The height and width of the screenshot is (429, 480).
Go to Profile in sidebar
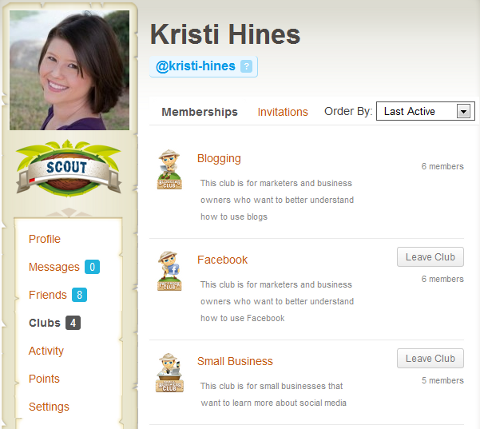45,239
